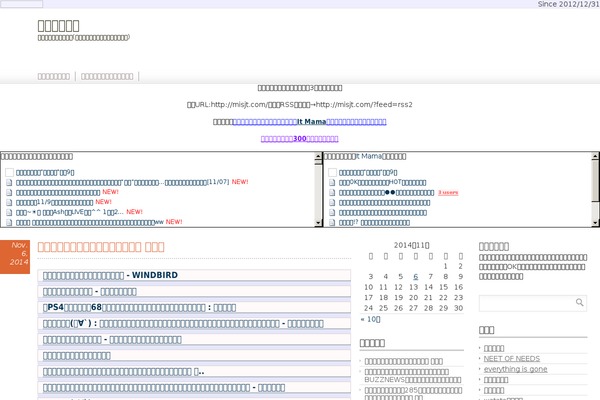Open feed entry ending with ww
The image size is (600, 400).
coord(90,222)
